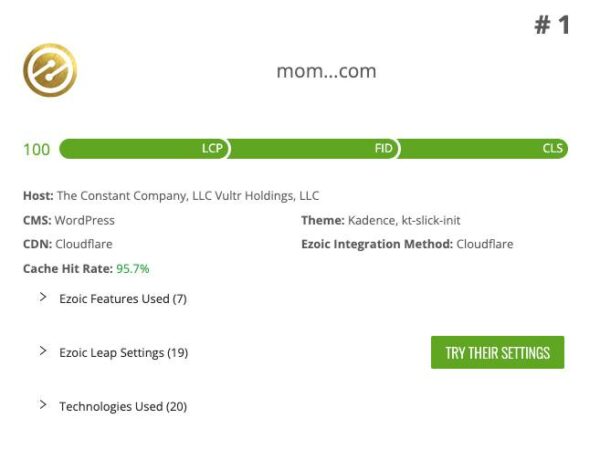600x450 pixels.
Task: Open the mom...com site title
Action: [x=325, y=71]
